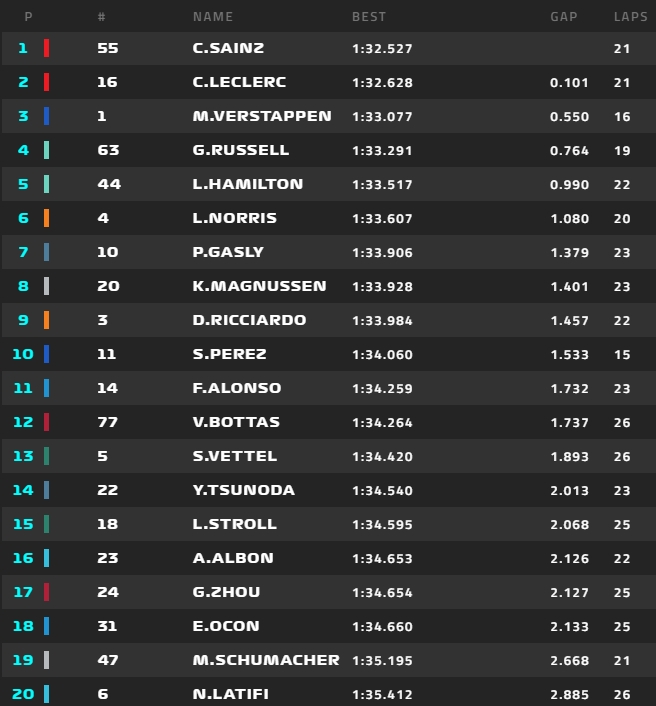Click the LAPS column header
The width and height of the screenshot is (656, 706).
629,17
